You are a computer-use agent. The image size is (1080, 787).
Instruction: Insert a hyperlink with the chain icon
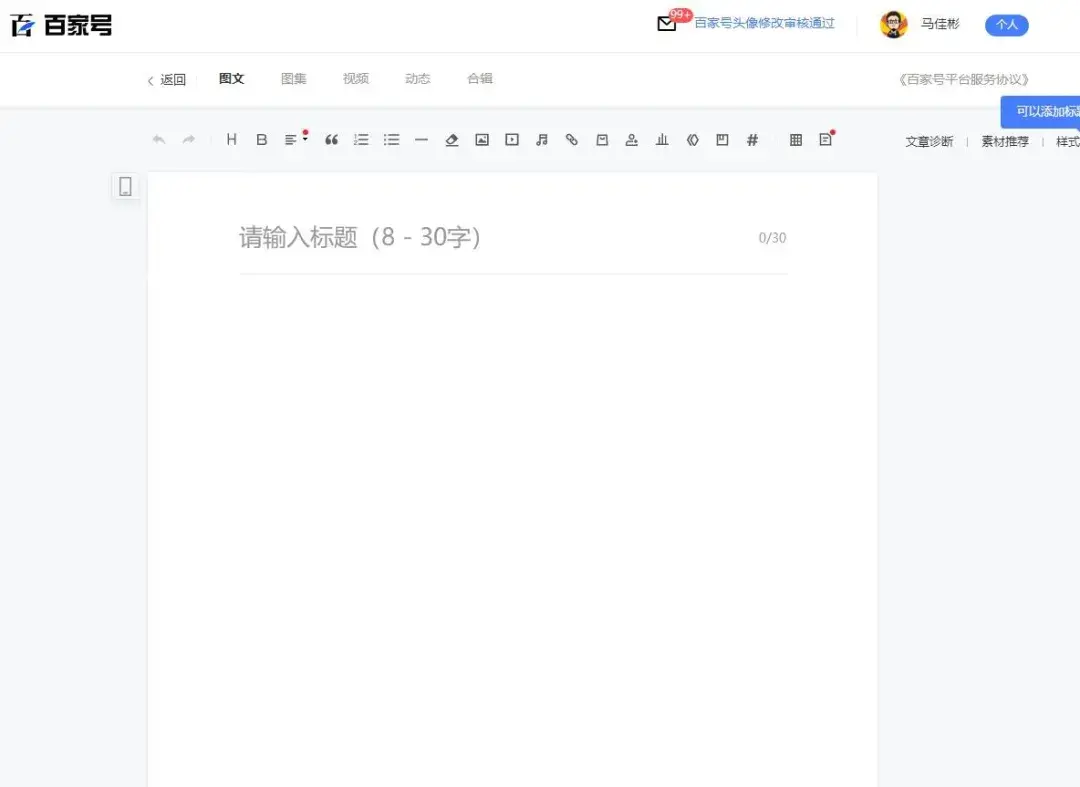(x=572, y=140)
